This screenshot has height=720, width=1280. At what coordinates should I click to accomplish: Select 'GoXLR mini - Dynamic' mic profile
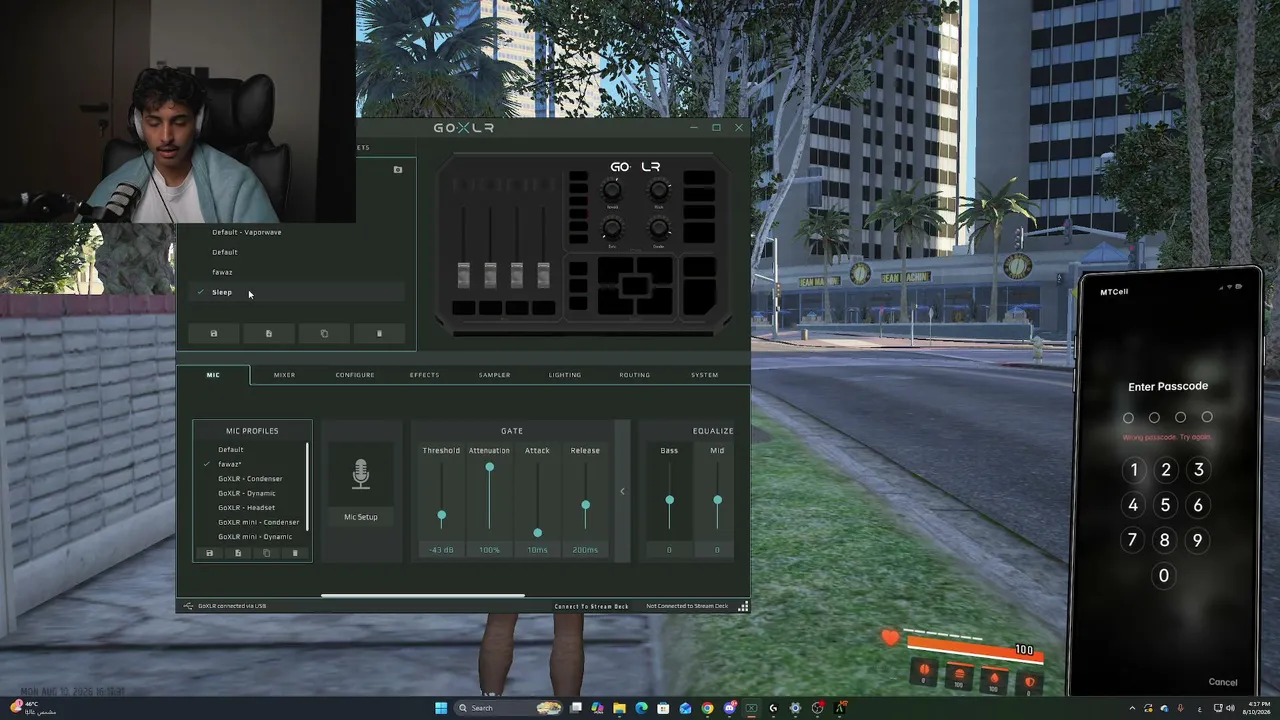pos(255,537)
